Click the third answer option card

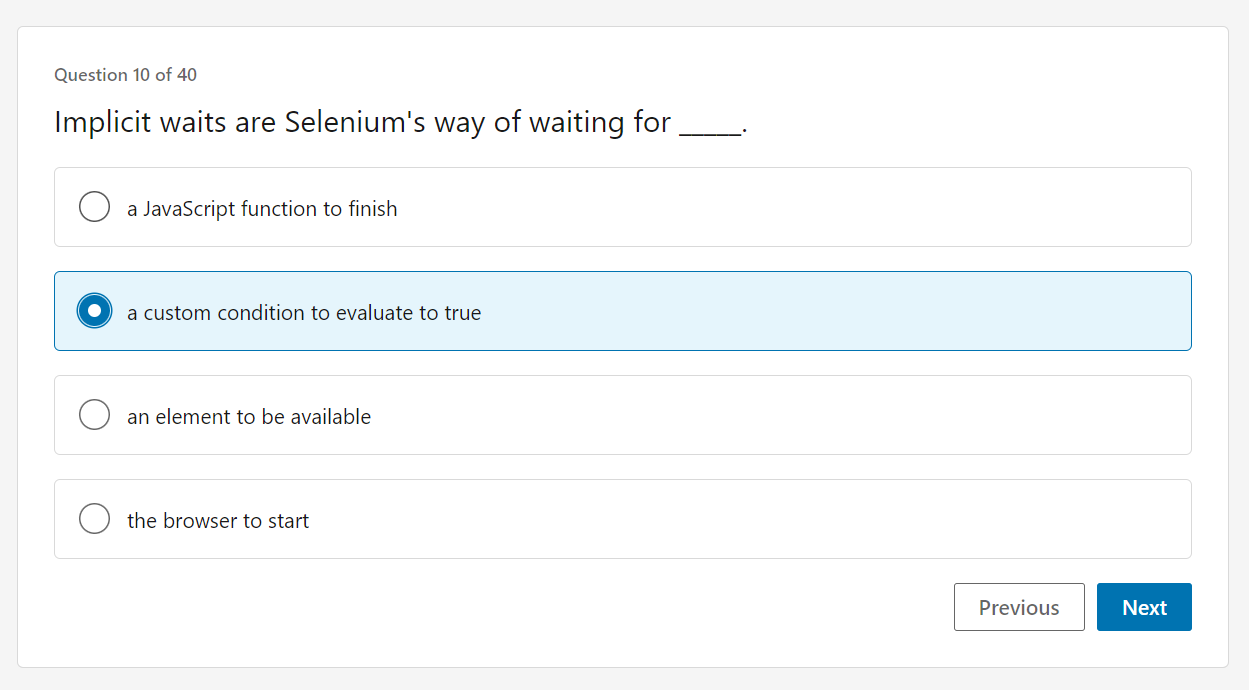coord(623,414)
